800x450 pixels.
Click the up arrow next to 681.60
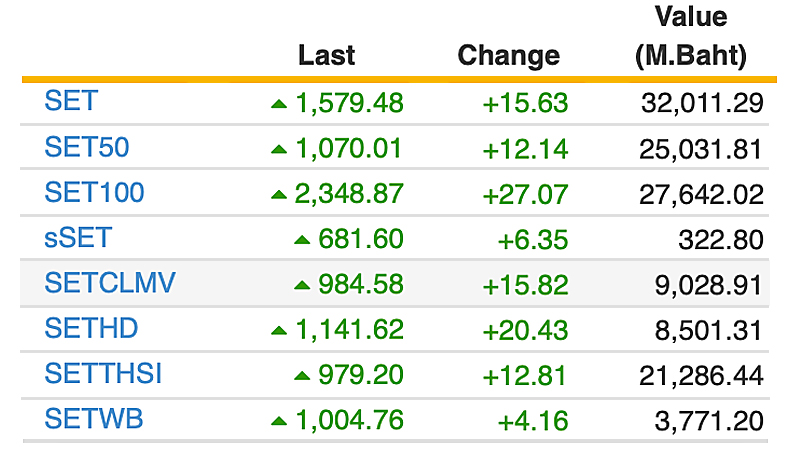coord(301,240)
